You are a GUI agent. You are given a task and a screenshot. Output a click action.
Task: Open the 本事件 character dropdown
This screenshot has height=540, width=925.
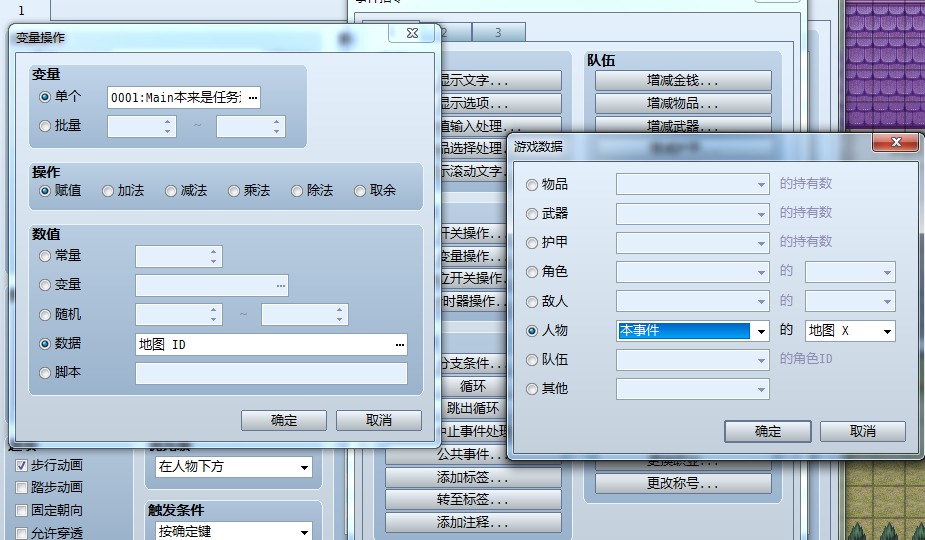point(693,331)
